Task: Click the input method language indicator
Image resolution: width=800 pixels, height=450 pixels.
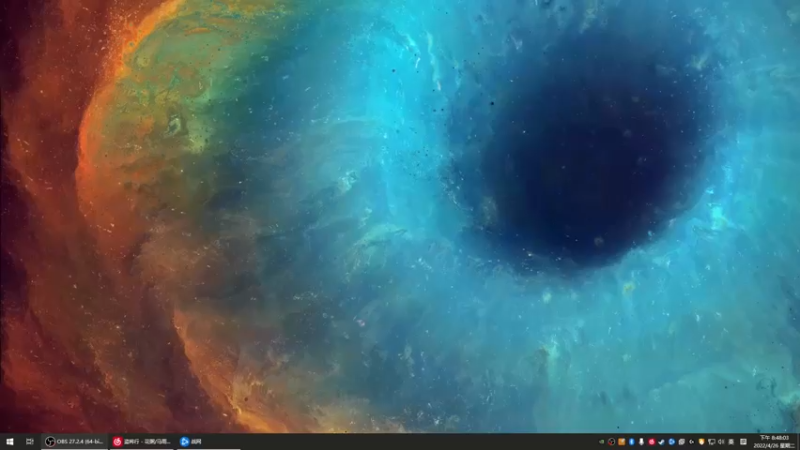Action: [x=731, y=442]
